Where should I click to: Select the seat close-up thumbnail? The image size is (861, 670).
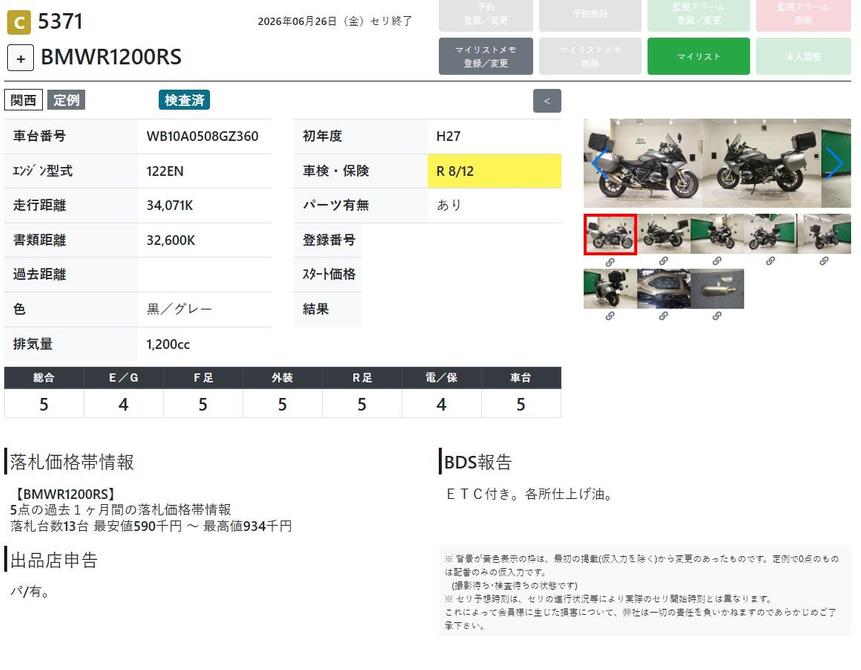[663, 289]
